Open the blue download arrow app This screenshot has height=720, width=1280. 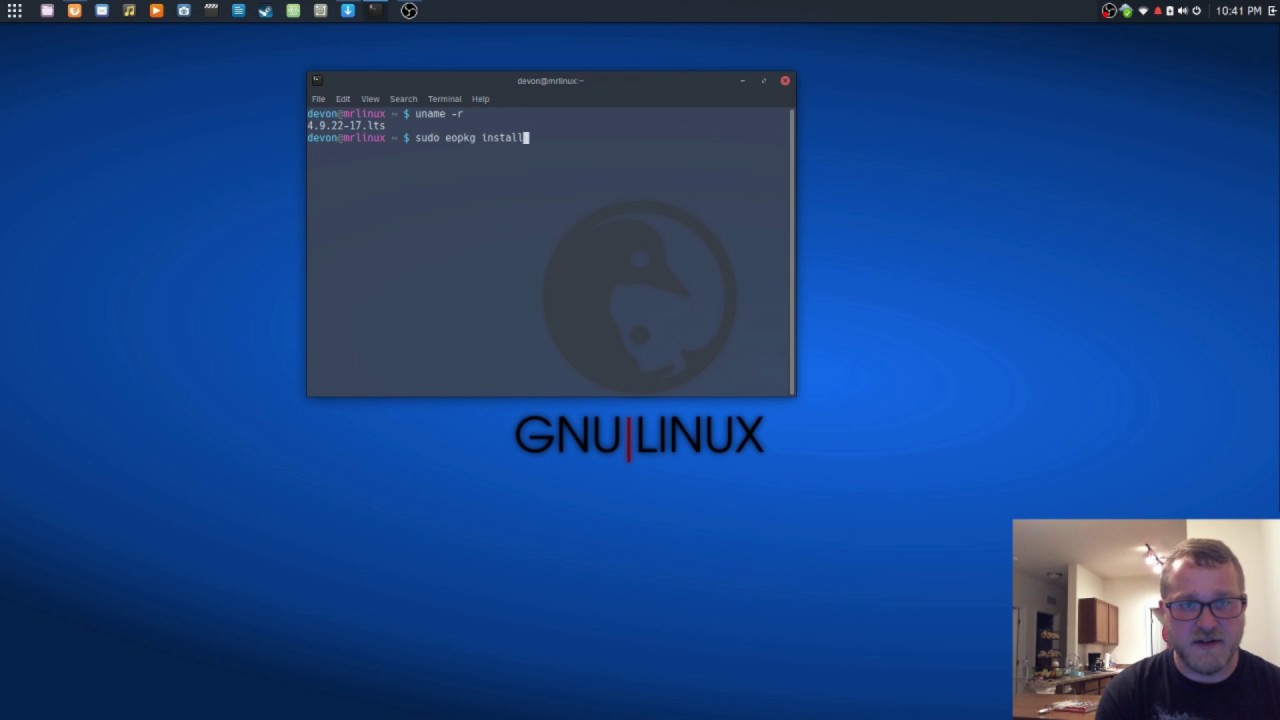[x=347, y=11]
